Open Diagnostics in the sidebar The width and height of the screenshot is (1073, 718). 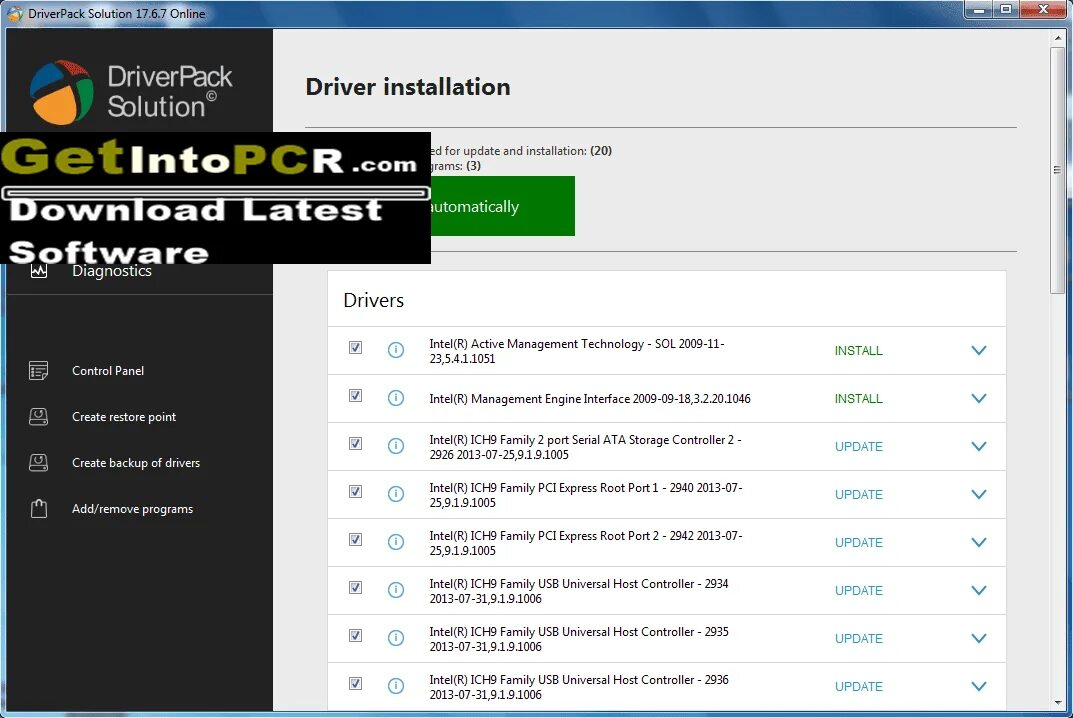tap(112, 272)
